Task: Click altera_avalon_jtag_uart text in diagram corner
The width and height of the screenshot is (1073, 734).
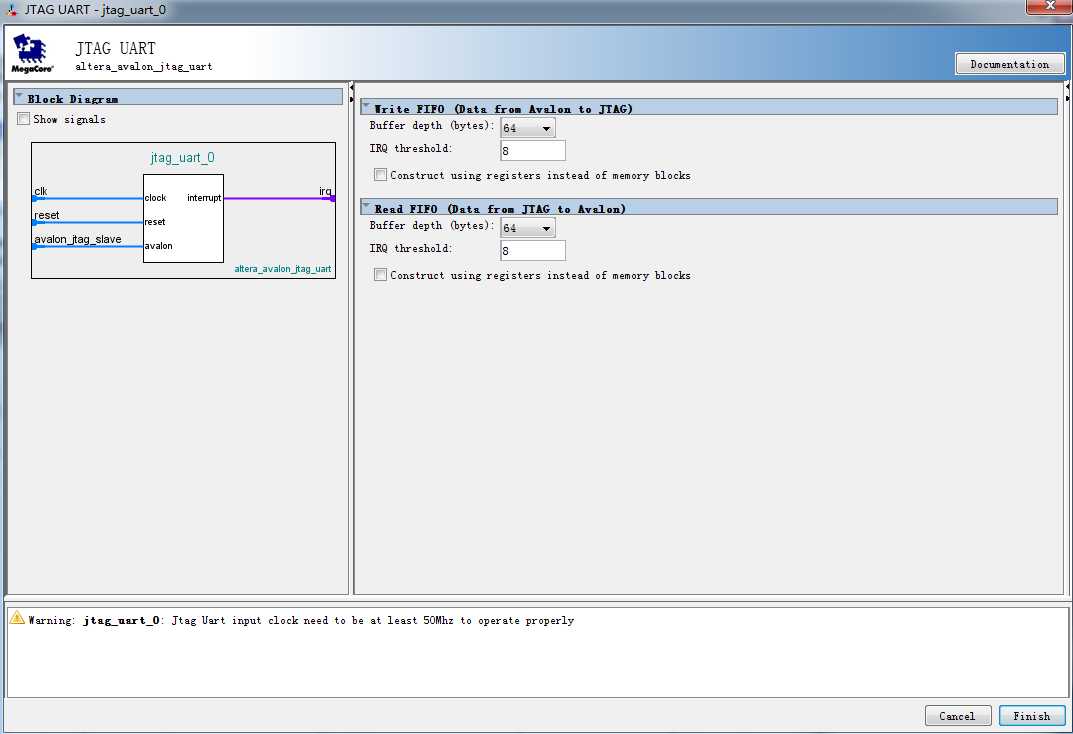Action: coord(283,269)
